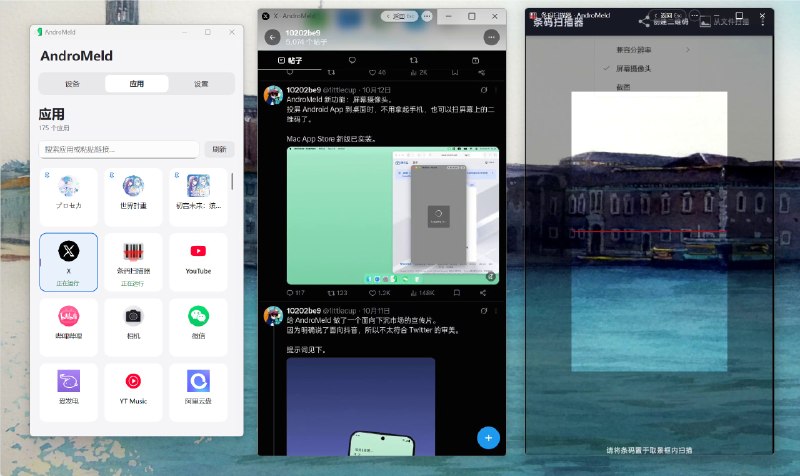This screenshot has width=800, height=476.
Task: Repost the post showing 123 reposts
Action: pyautogui.click(x=337, y=293)
